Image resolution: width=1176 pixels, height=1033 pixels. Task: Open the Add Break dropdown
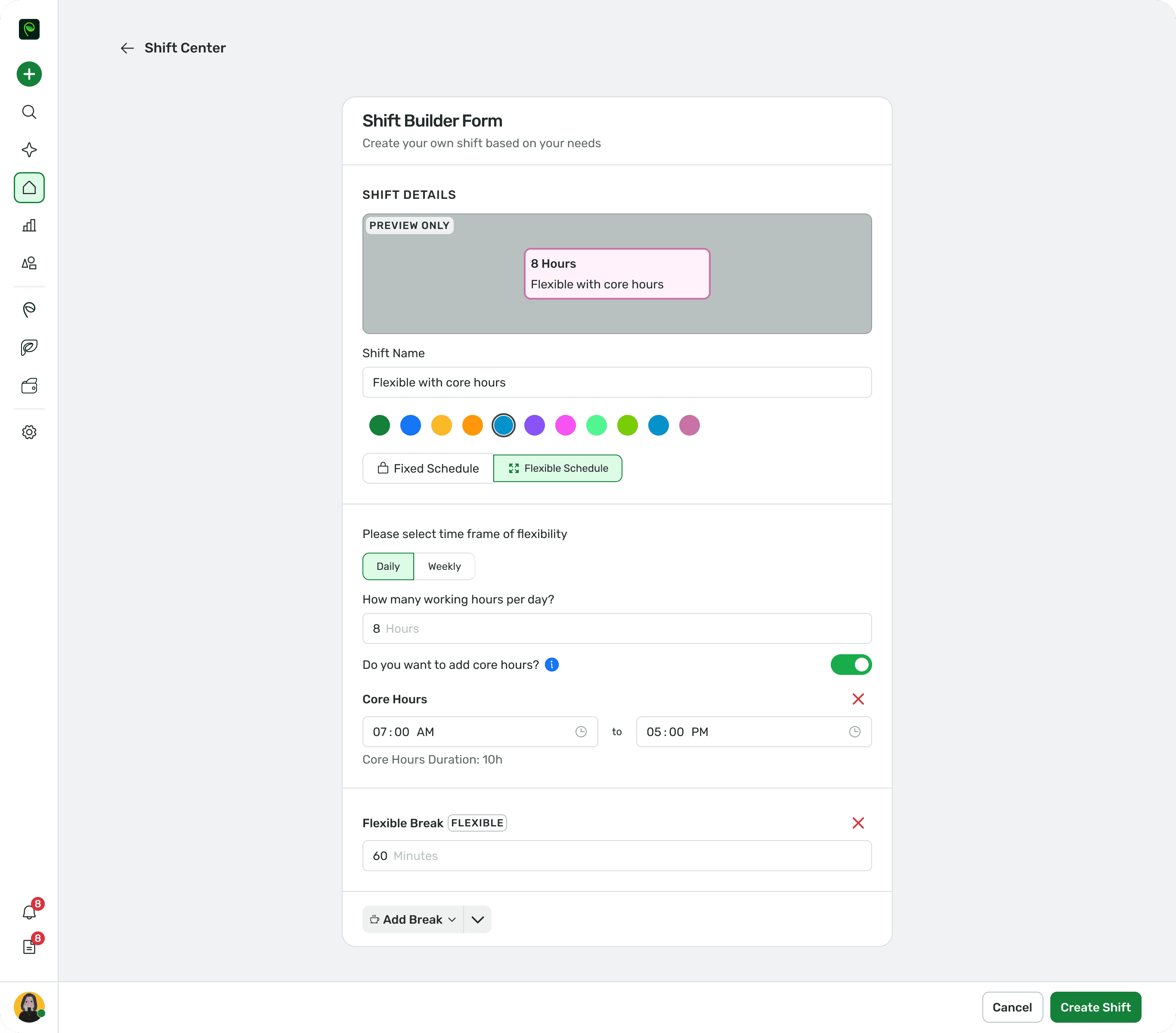pos(412,919)
